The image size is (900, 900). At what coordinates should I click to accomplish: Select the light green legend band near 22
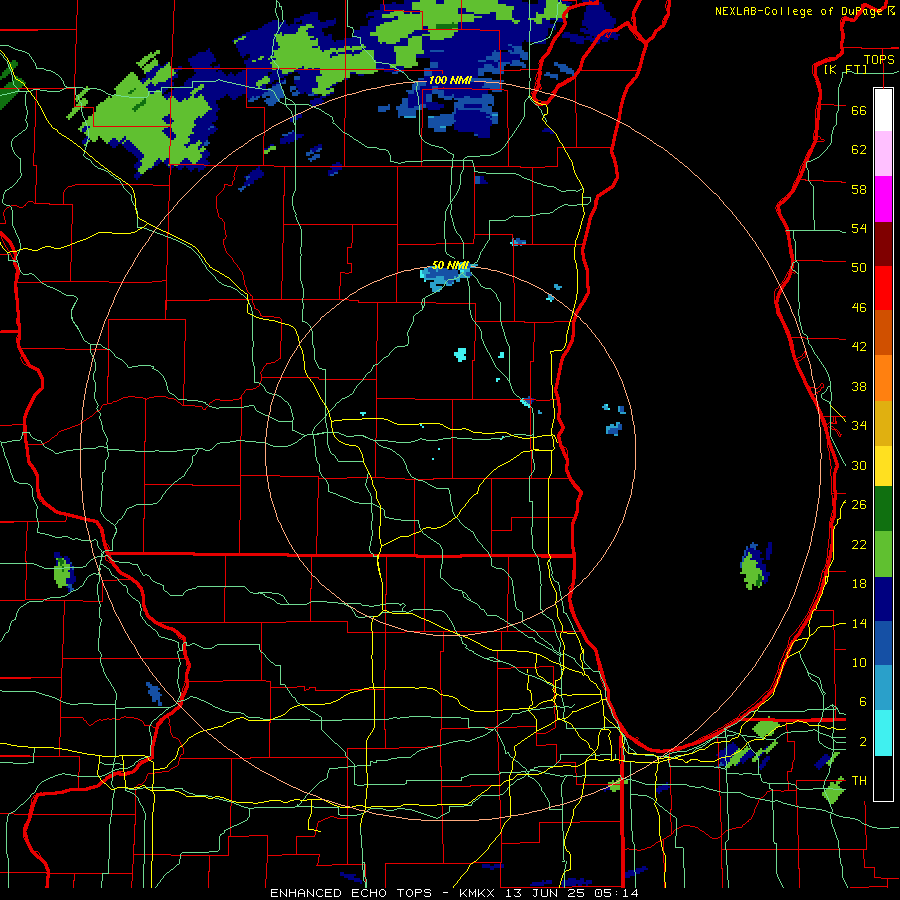883,554
